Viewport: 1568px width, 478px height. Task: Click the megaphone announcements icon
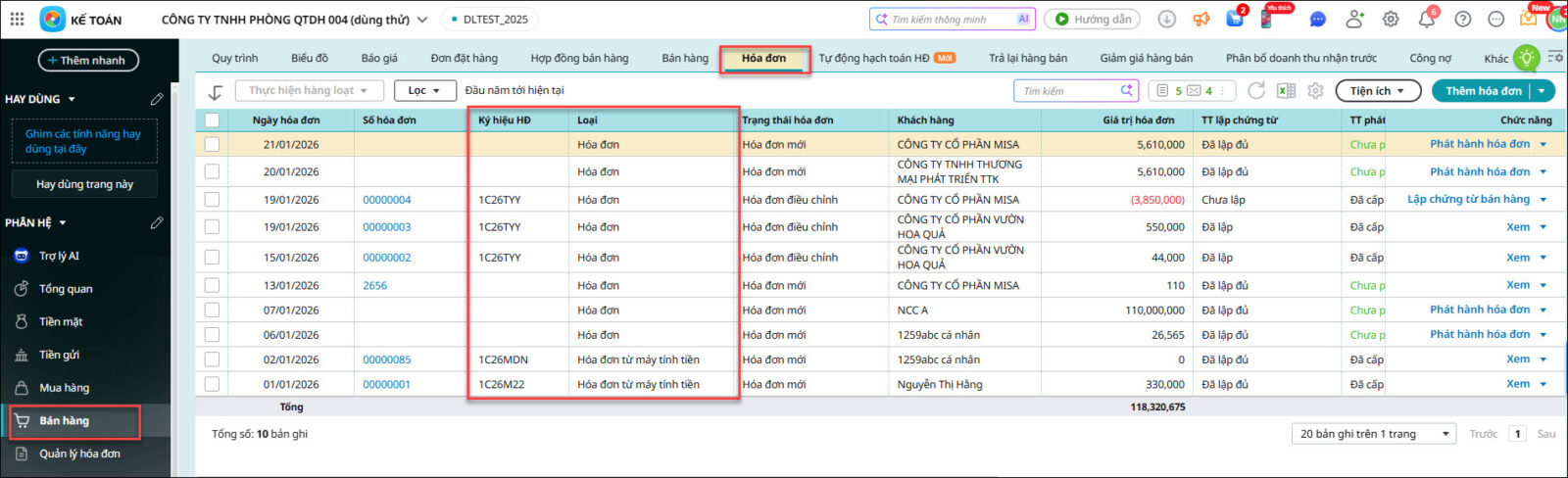[x=1201, y=19]
